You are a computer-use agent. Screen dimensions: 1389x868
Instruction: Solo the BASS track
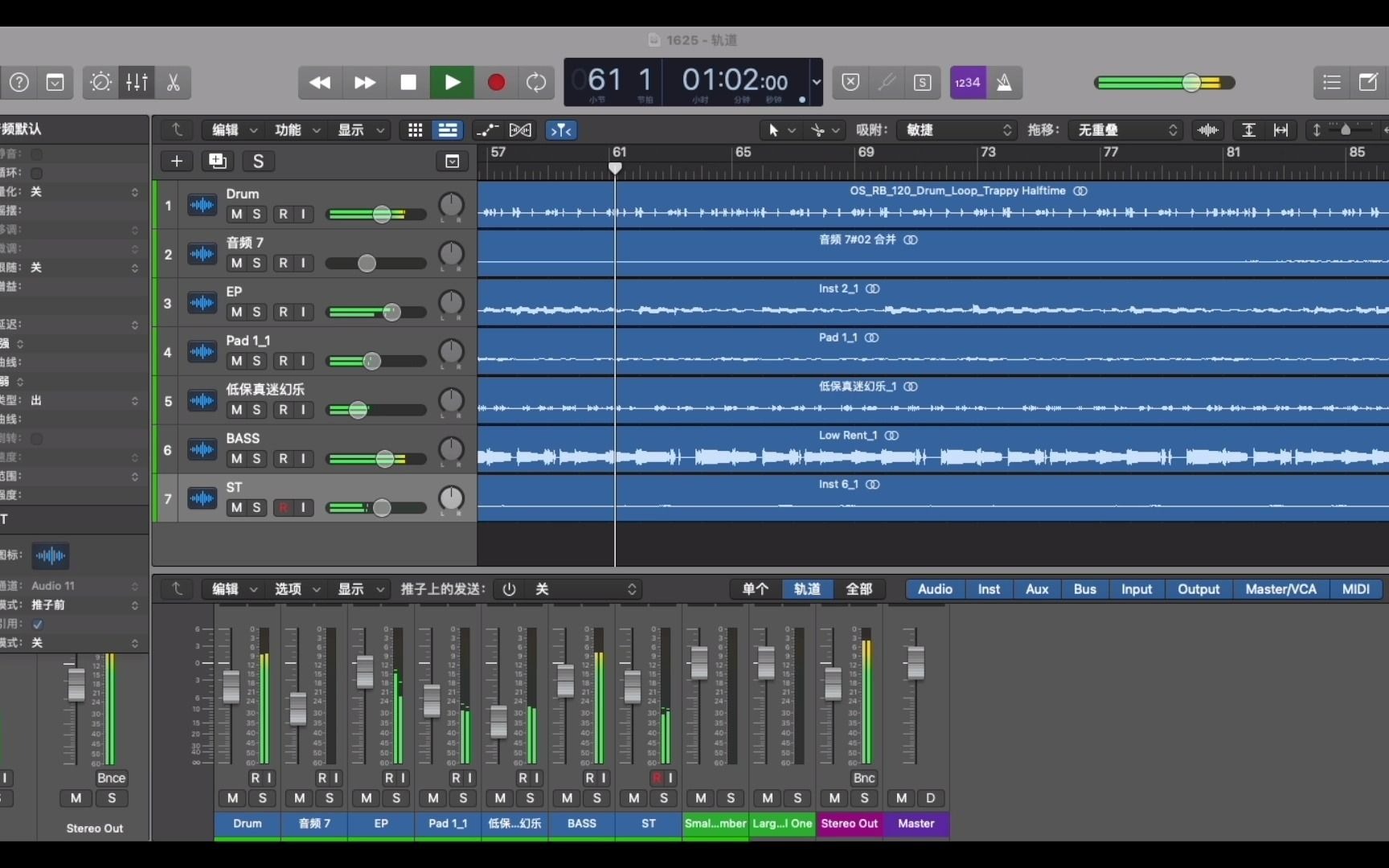coord(256,459)
